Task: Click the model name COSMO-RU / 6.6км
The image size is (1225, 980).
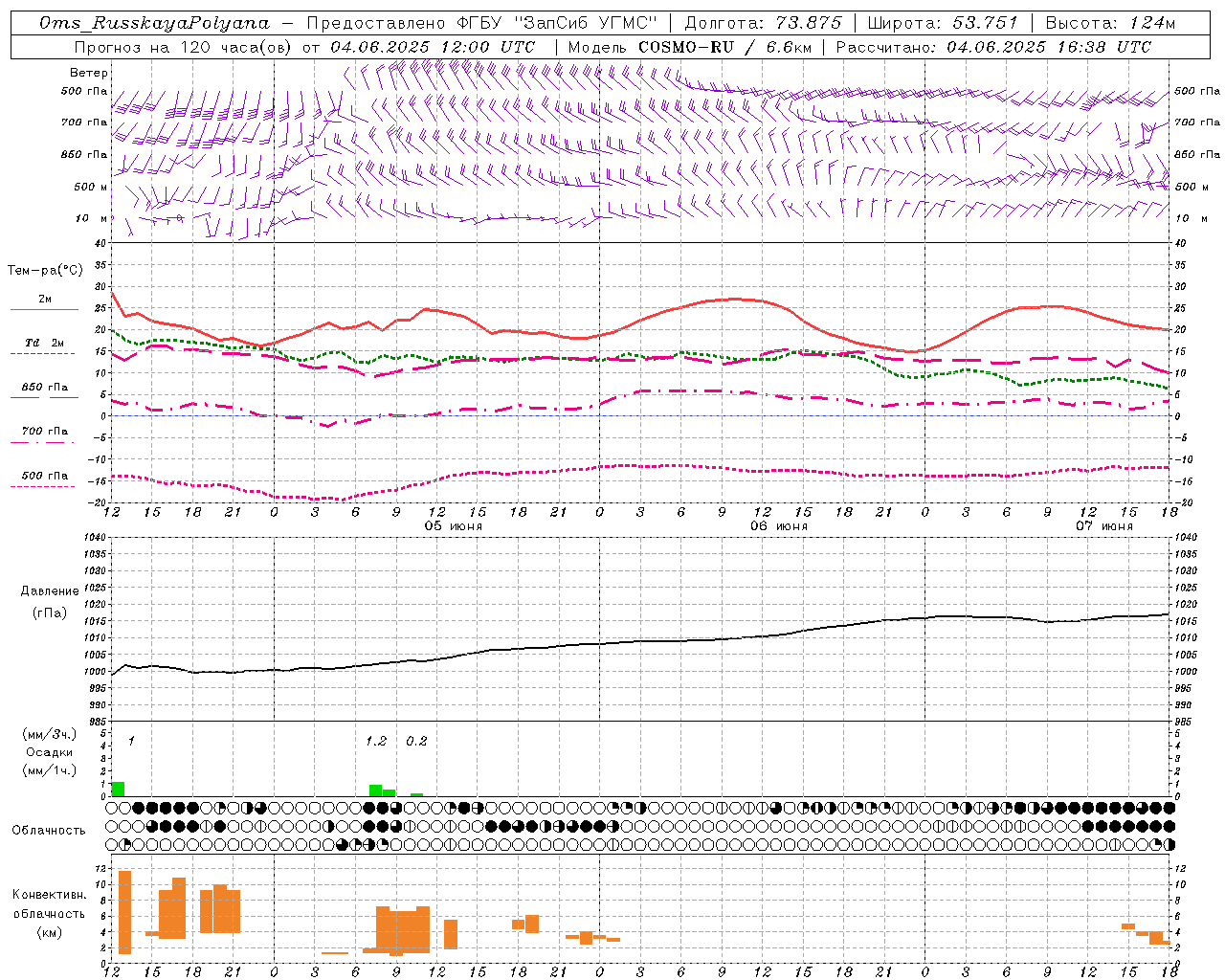Action: (x=724, y=47)
